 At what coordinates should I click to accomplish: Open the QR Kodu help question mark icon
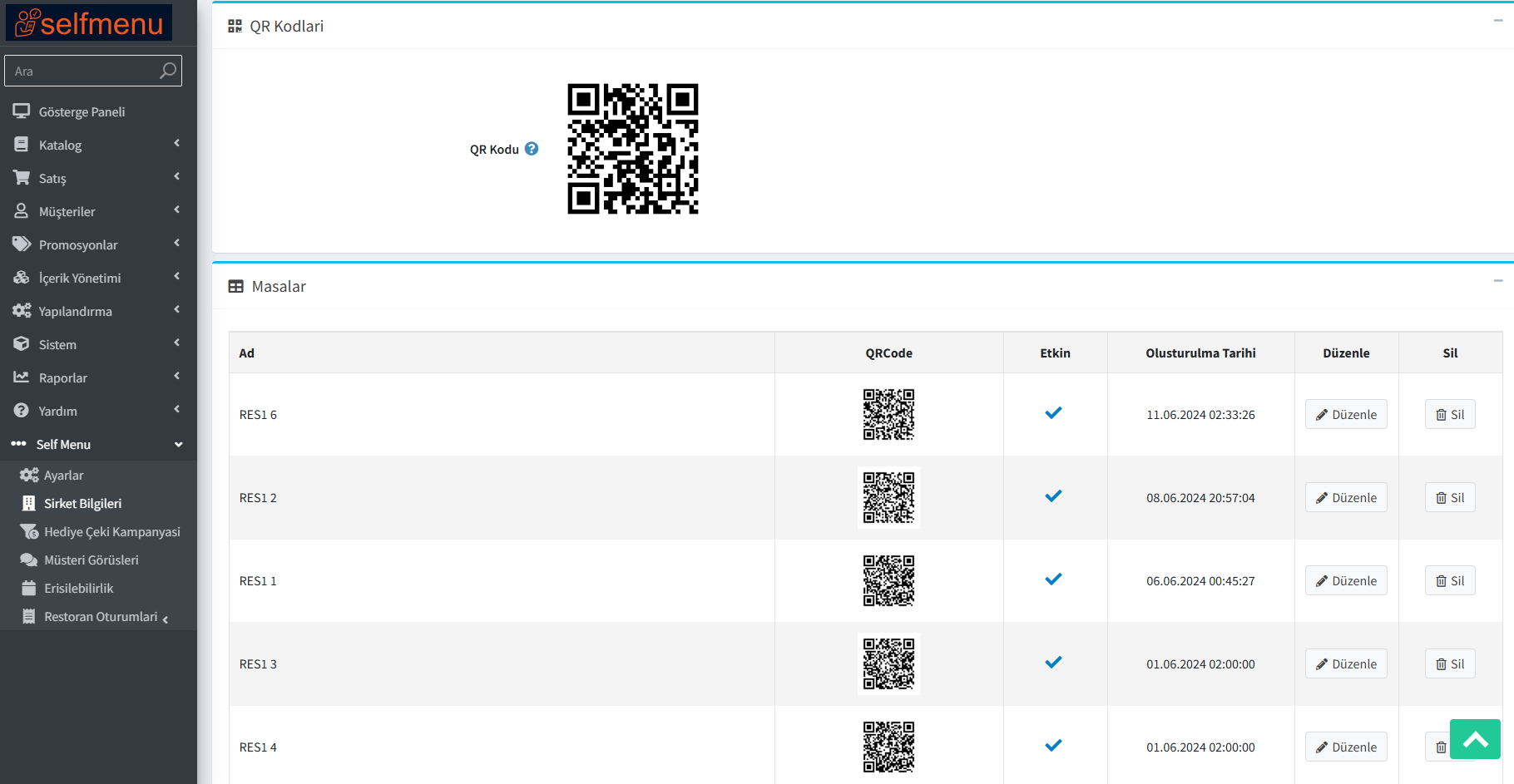[x=532, y=148]
